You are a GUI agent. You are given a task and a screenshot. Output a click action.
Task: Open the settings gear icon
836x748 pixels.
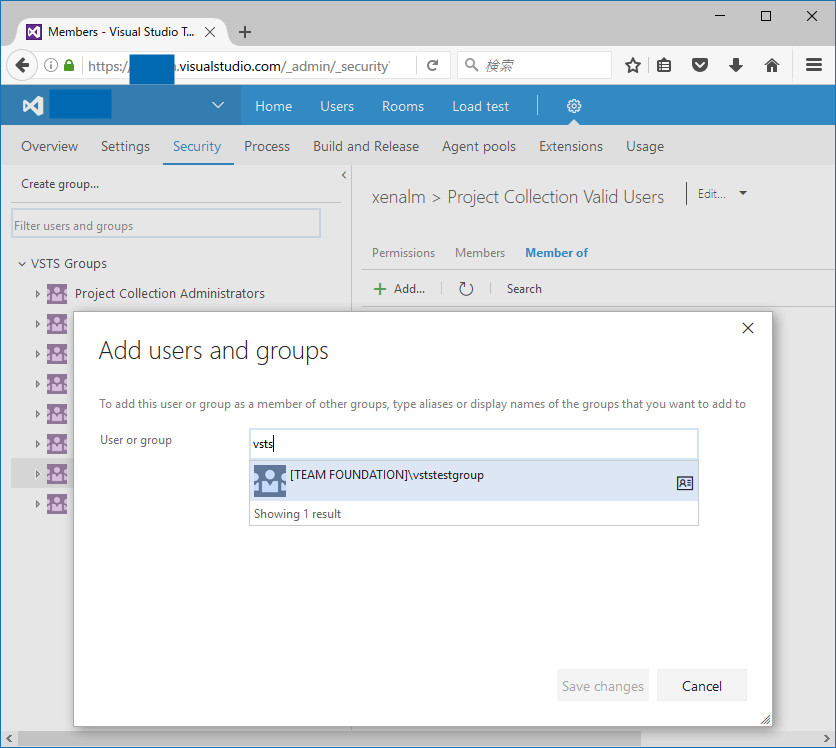574,106
